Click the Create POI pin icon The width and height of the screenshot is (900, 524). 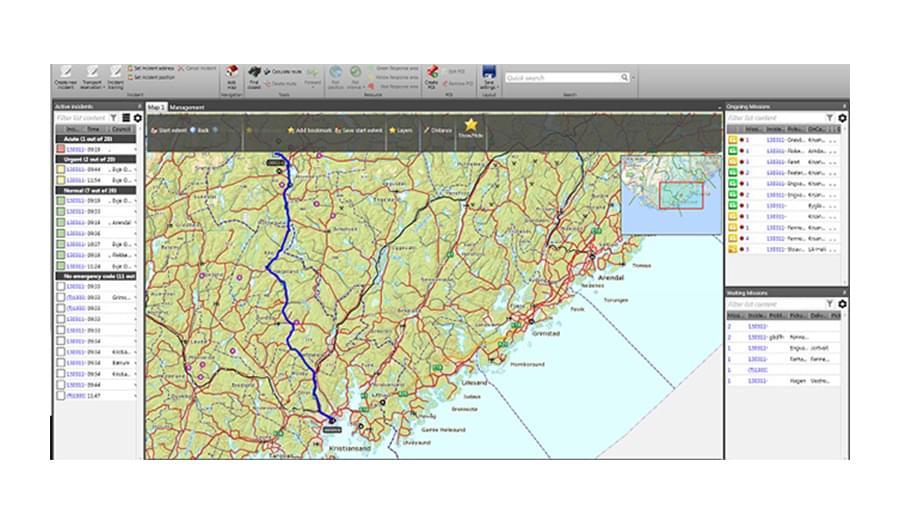[432, 72]
